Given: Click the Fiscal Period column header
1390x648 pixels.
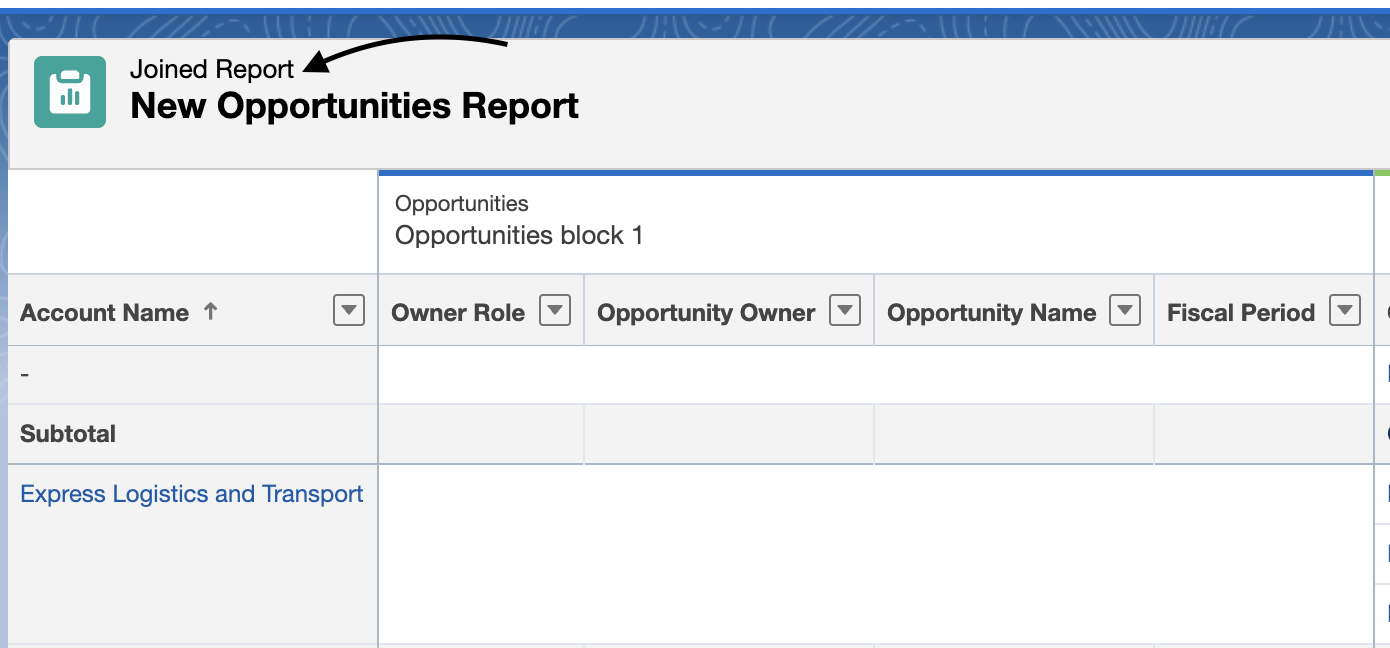Looking at the screenshot, I should (x=1241, y=311).
